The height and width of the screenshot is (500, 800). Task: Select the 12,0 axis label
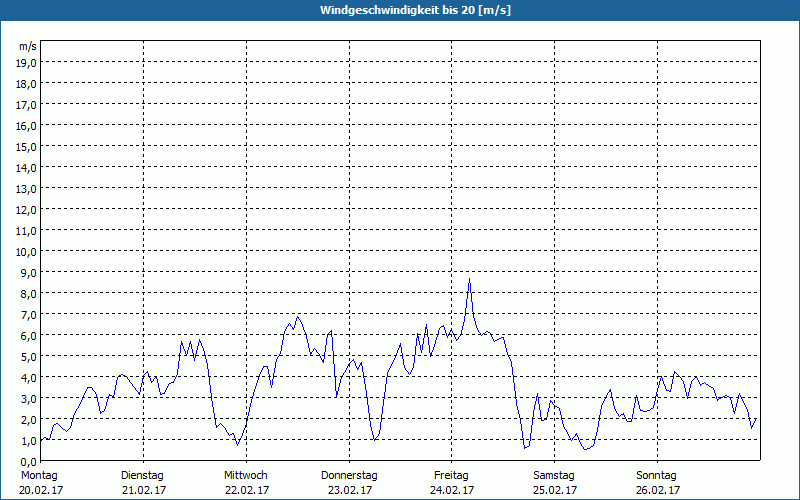pos(27,210)
